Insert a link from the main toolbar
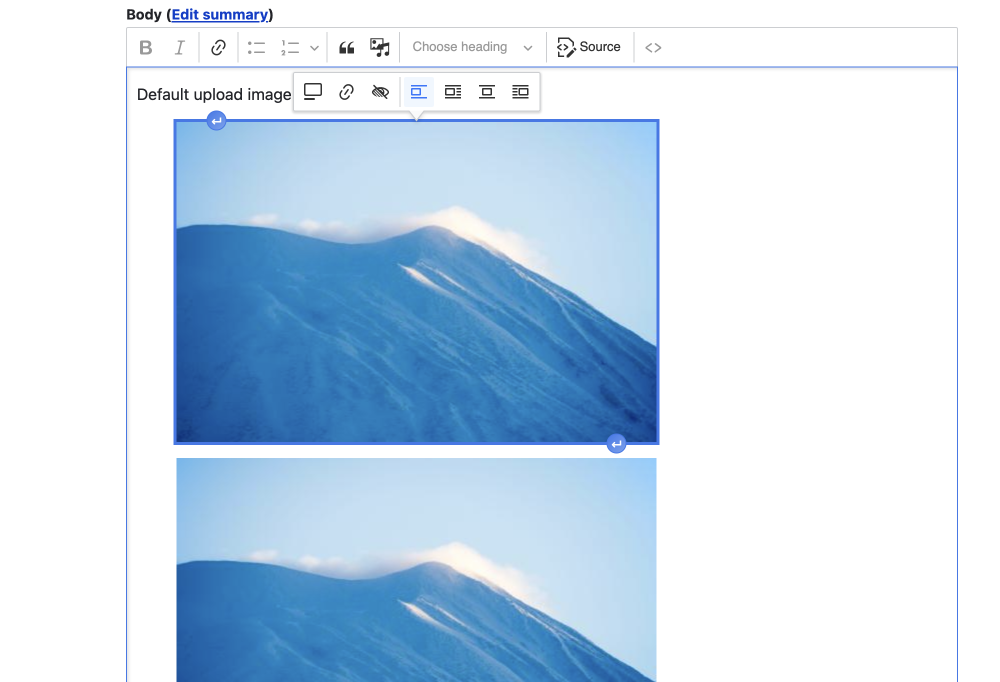The width and height of the screenshot is (1000, 682). coord(218,47)
